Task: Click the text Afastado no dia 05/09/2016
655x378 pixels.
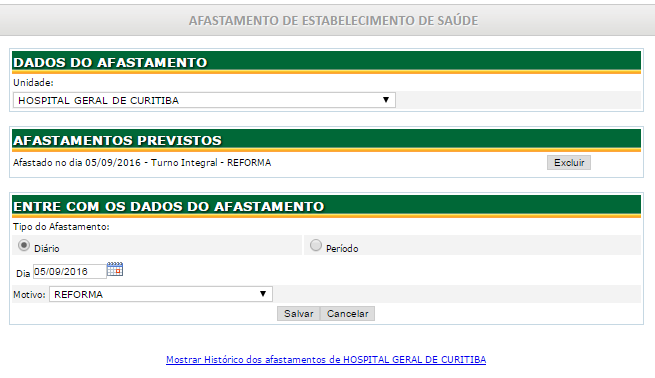Action: [77, 162]
